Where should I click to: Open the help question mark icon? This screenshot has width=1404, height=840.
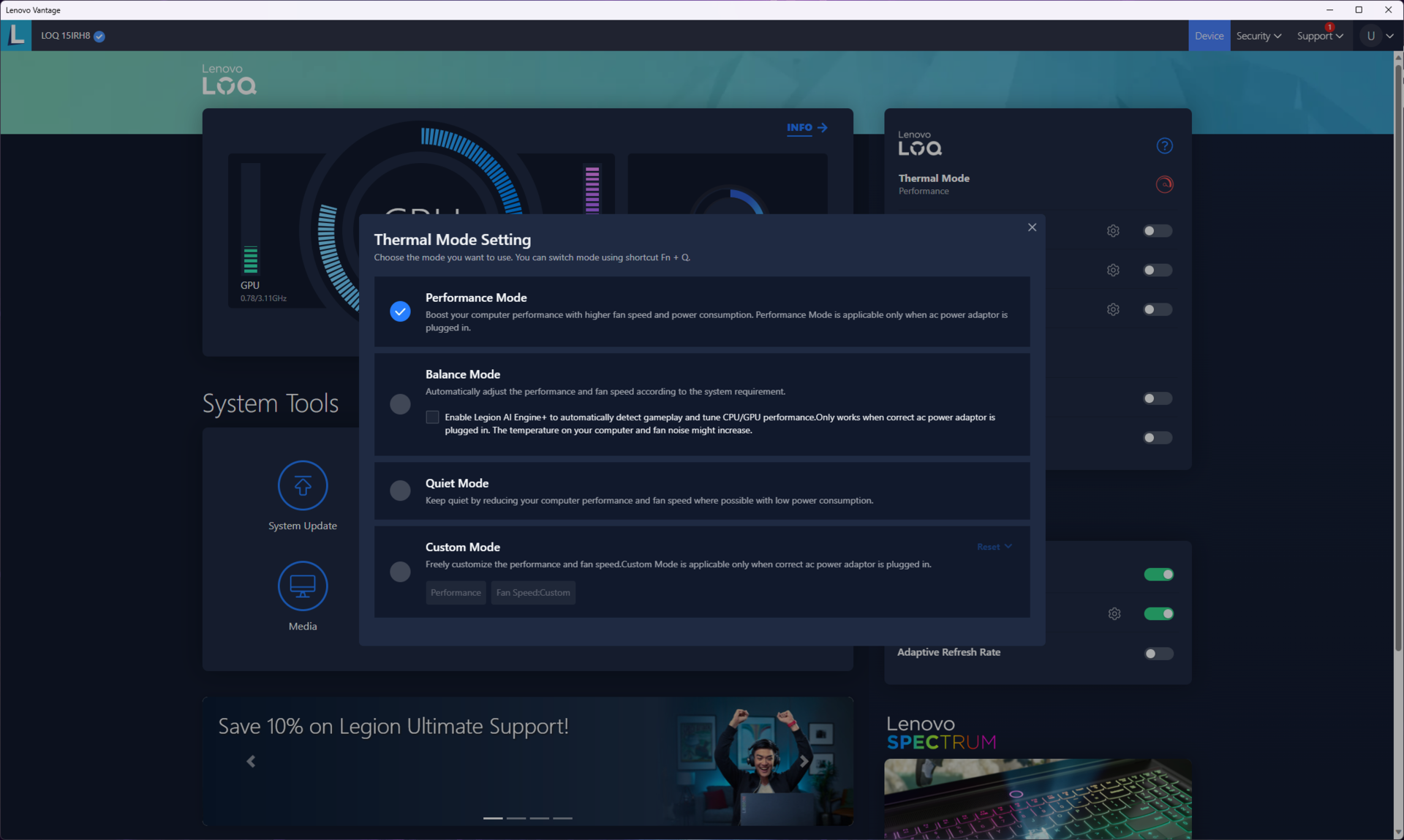pyautogui.click(x=1164, y=145)
